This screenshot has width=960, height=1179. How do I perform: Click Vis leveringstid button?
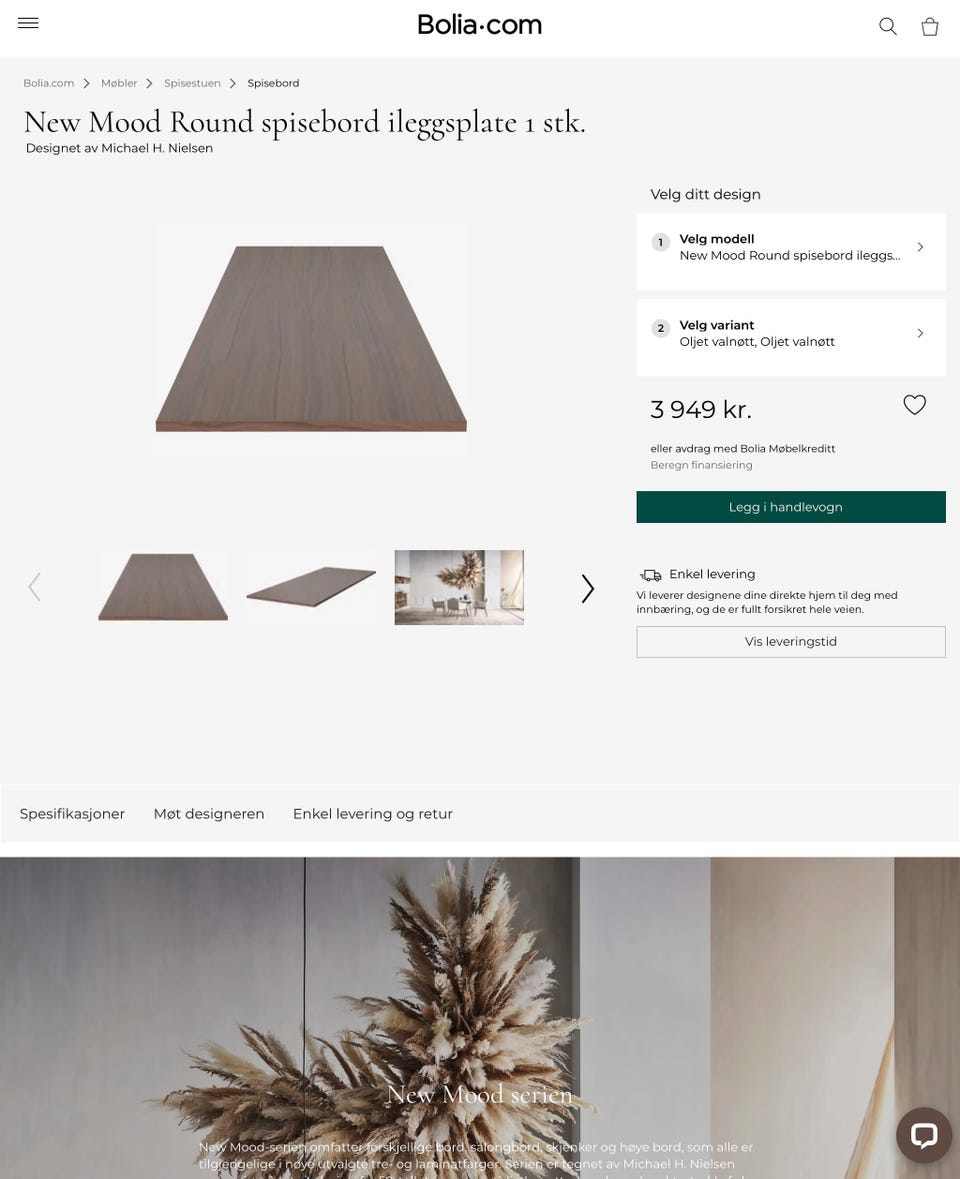(x=791, y=641)
